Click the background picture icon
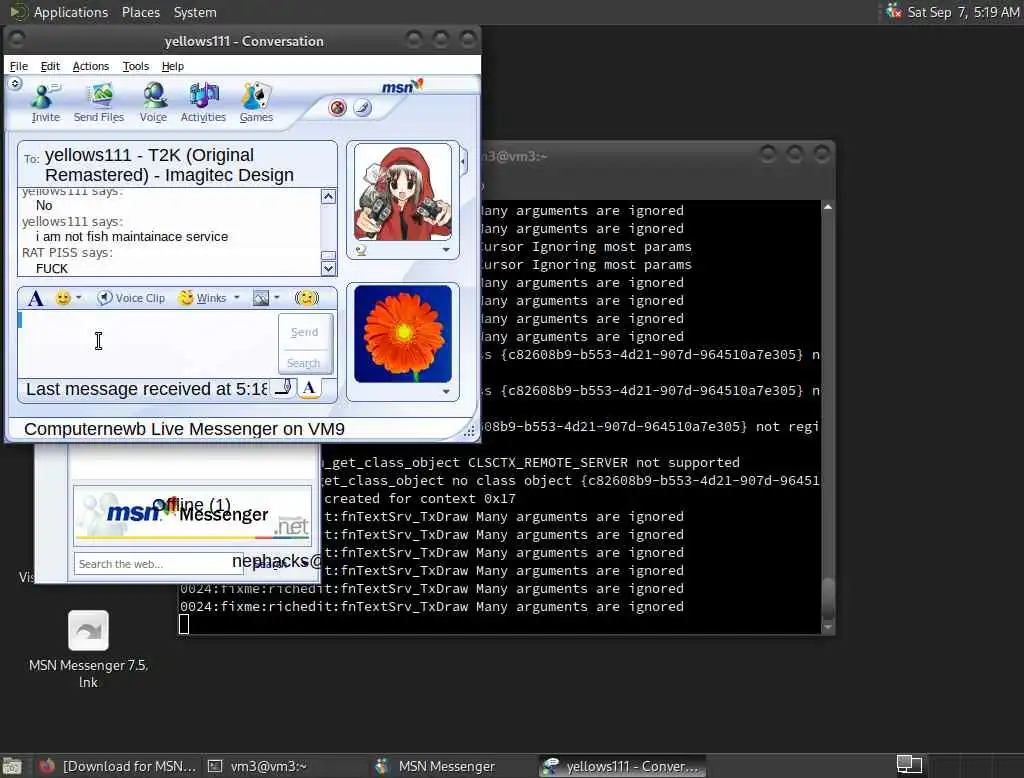The height and width of the screenshot is (778, 1024). point(261,299)
